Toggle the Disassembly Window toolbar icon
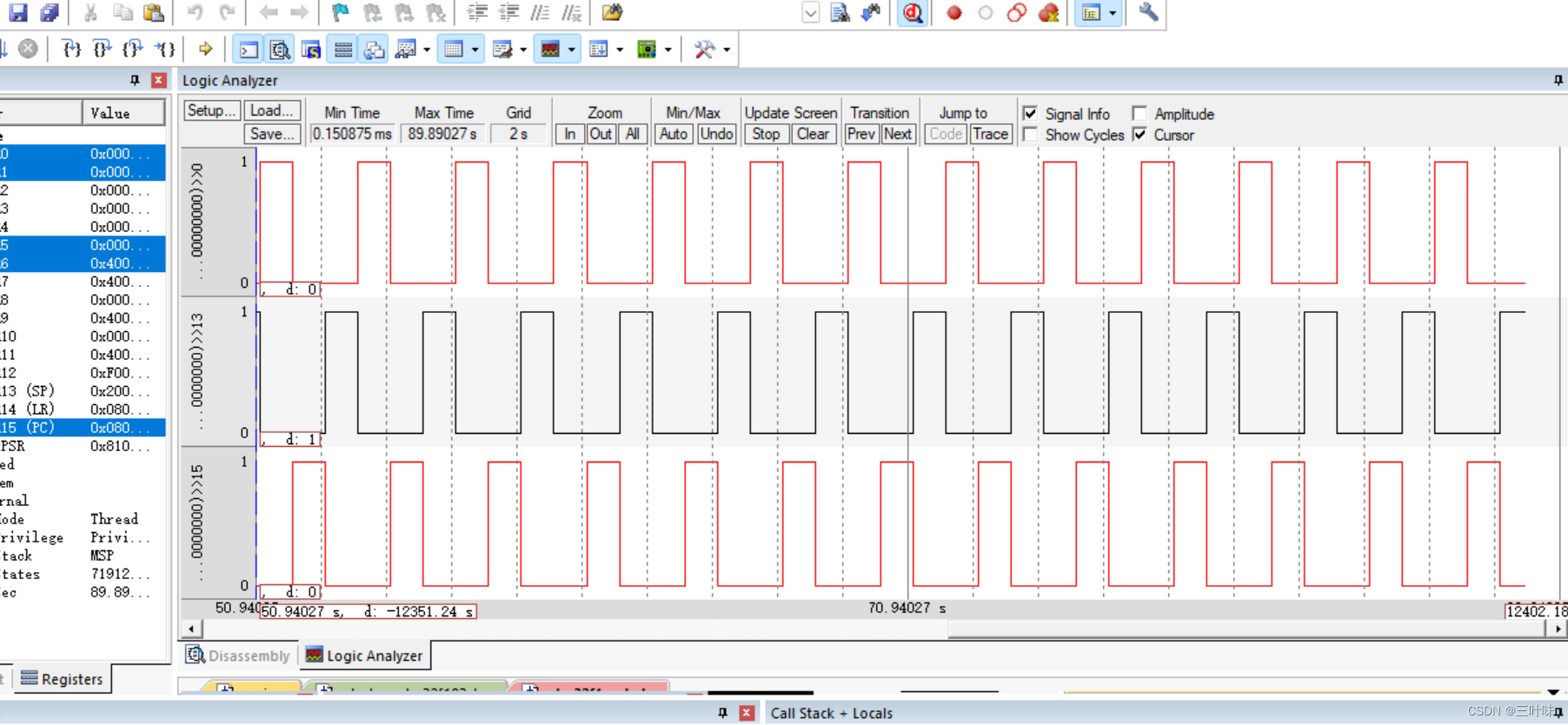1568x725 pixels. coord(280,50)
